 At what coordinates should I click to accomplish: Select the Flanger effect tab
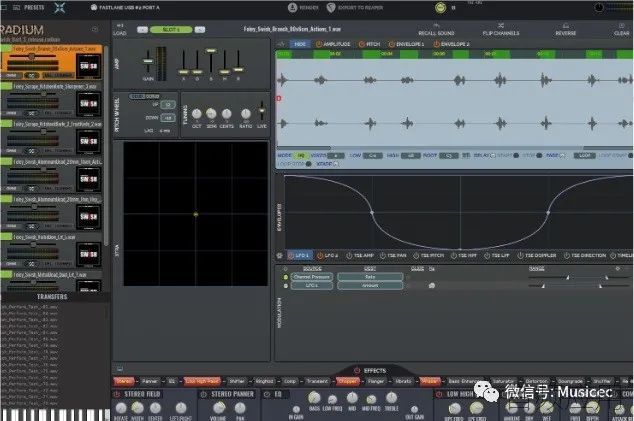(376, 381)
